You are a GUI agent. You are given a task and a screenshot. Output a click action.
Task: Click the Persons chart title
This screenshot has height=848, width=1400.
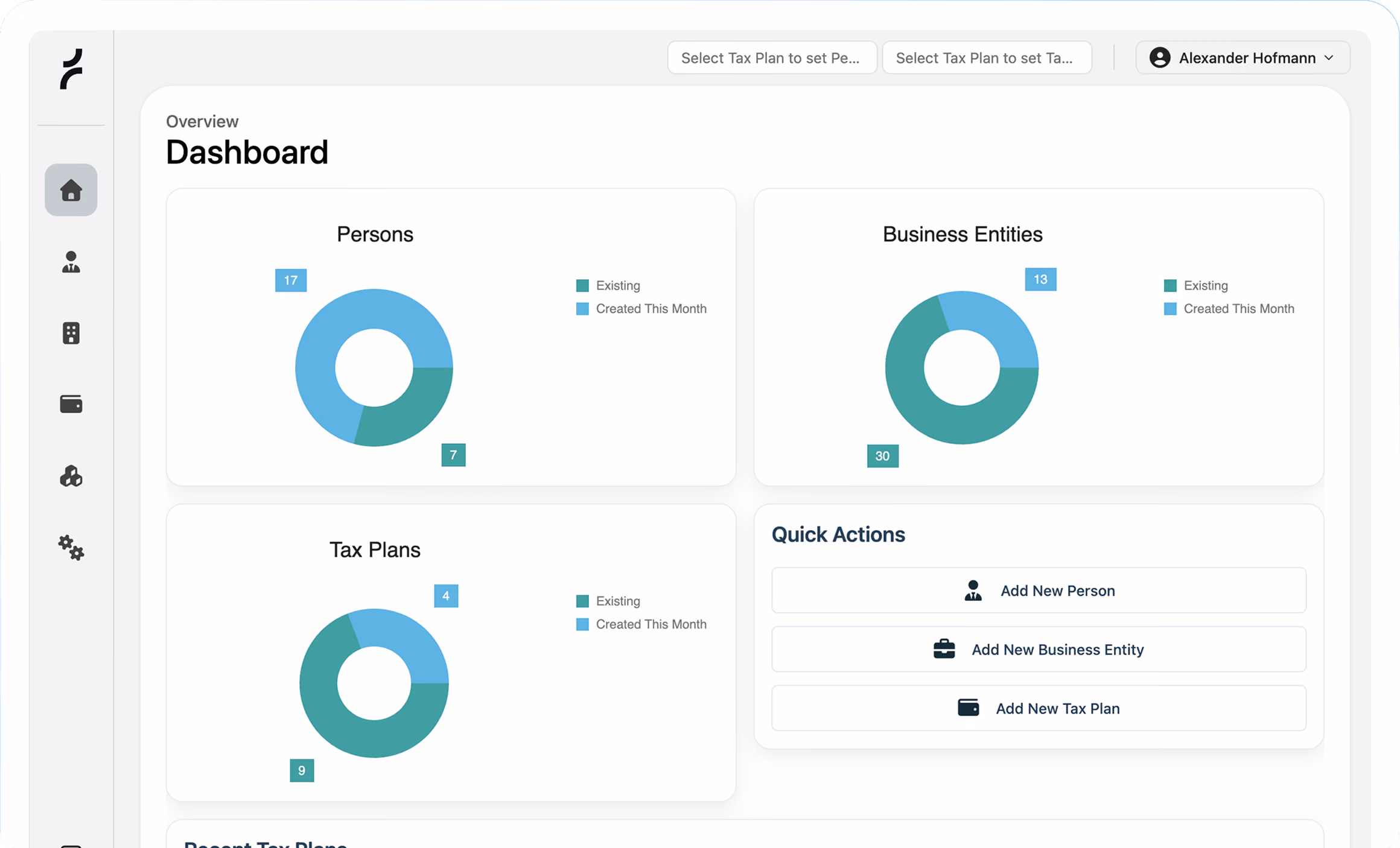pos(375,234)
